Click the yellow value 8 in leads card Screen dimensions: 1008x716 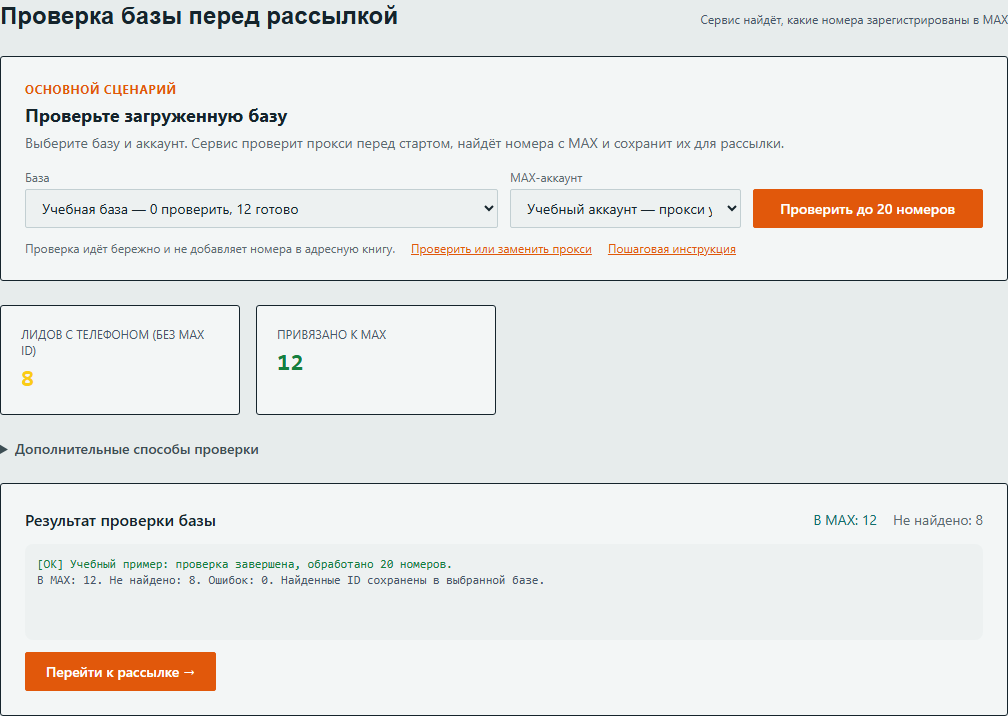click(27, 379)
